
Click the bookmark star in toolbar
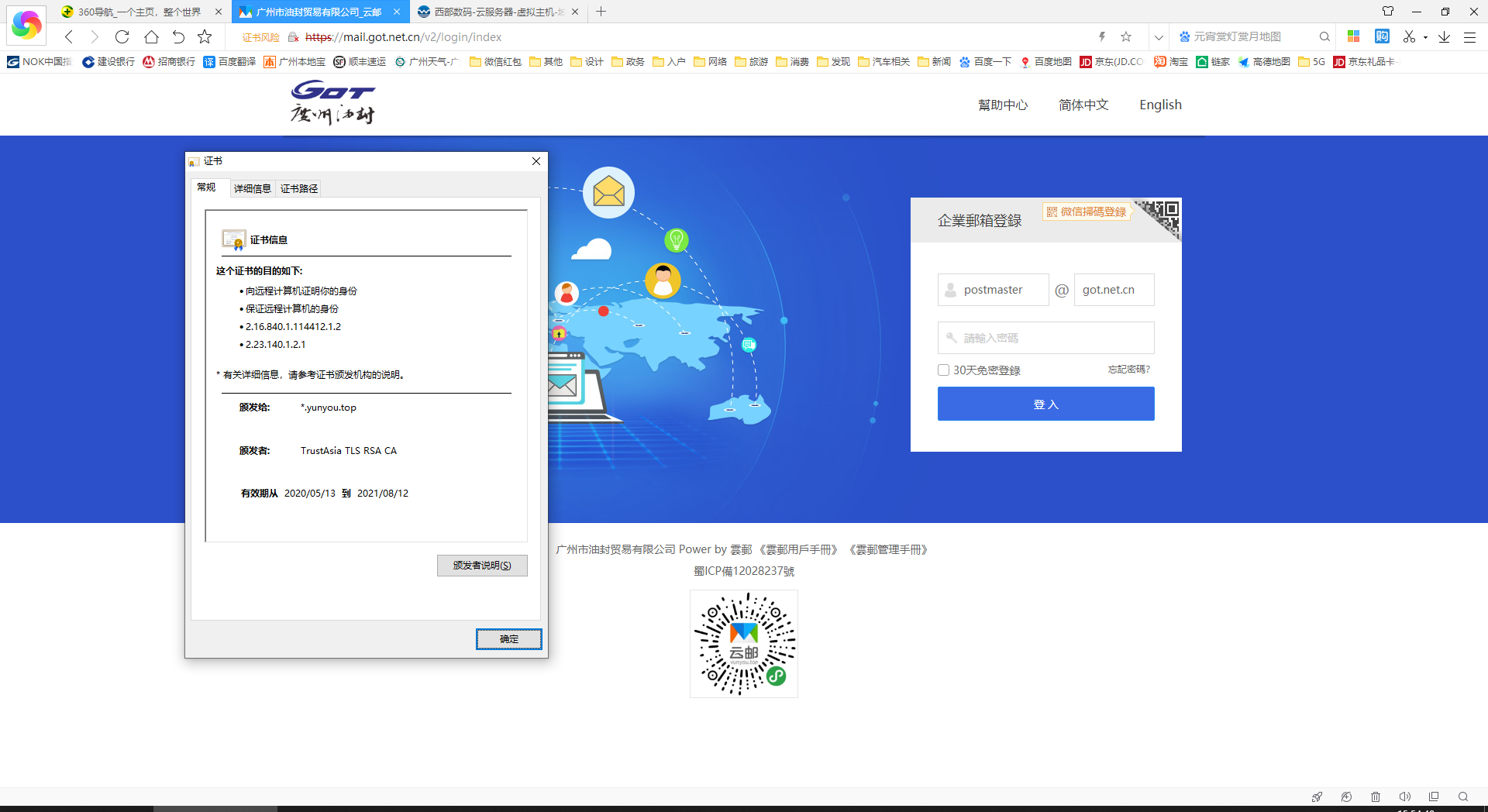(x=205, y=36)
